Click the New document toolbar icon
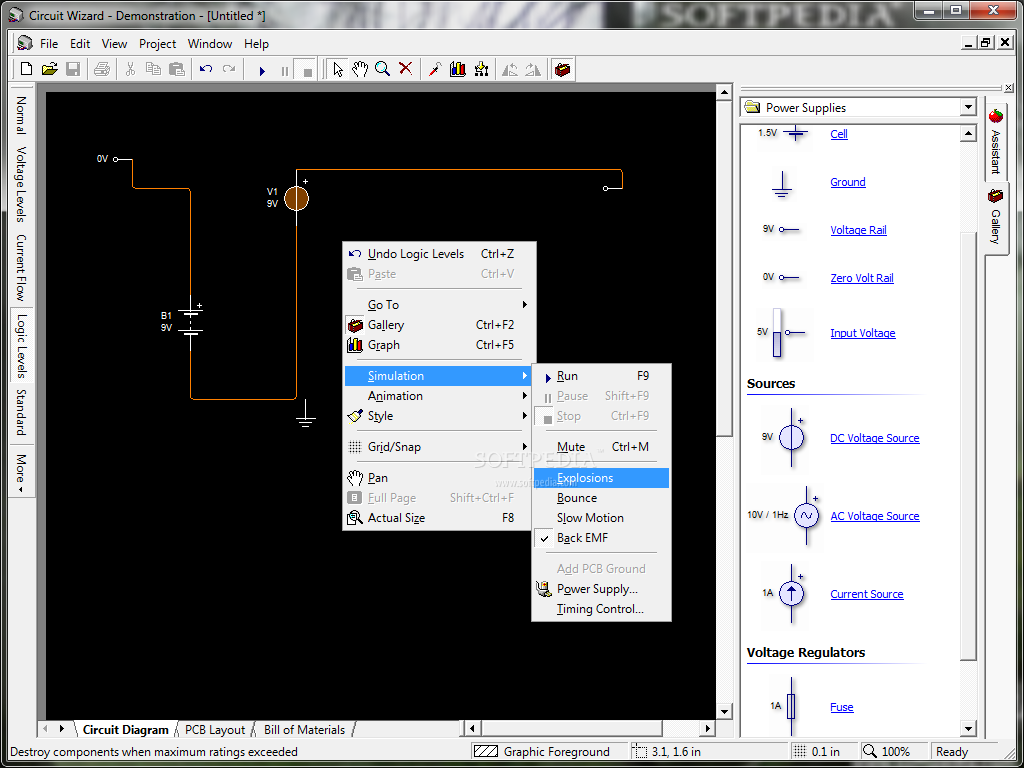 (x=27, y=69)
